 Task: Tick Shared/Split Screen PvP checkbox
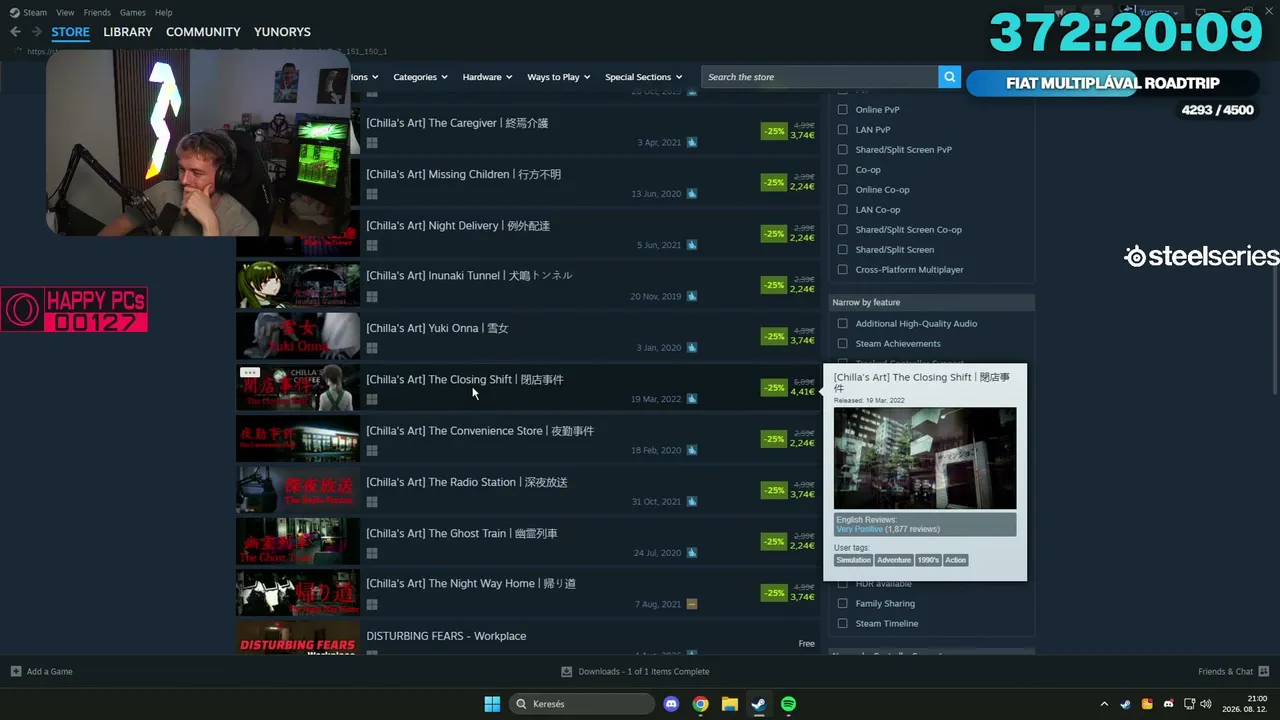click(x=842, y=150)
